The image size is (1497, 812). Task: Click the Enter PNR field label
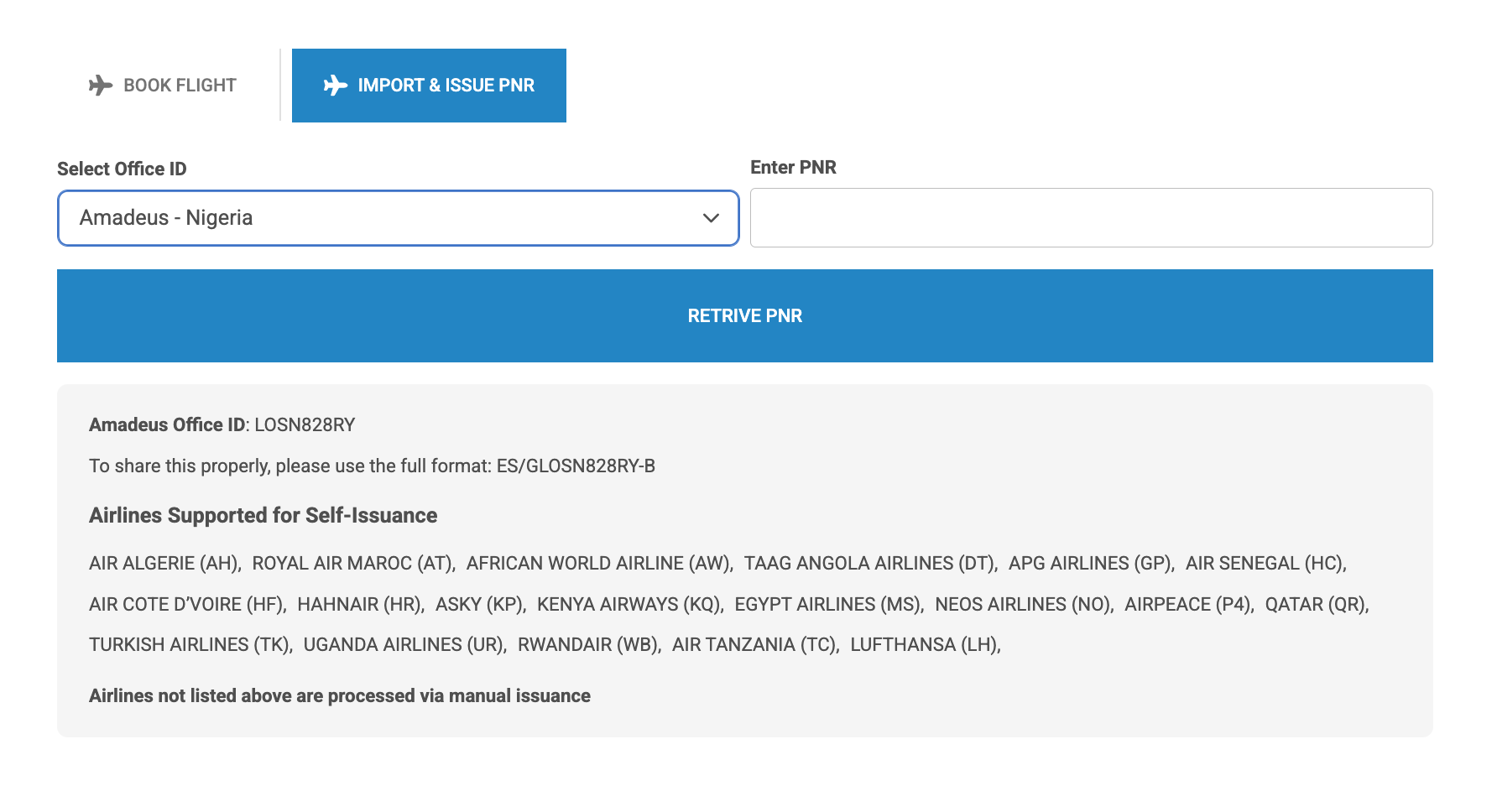(x=793, y=167)
